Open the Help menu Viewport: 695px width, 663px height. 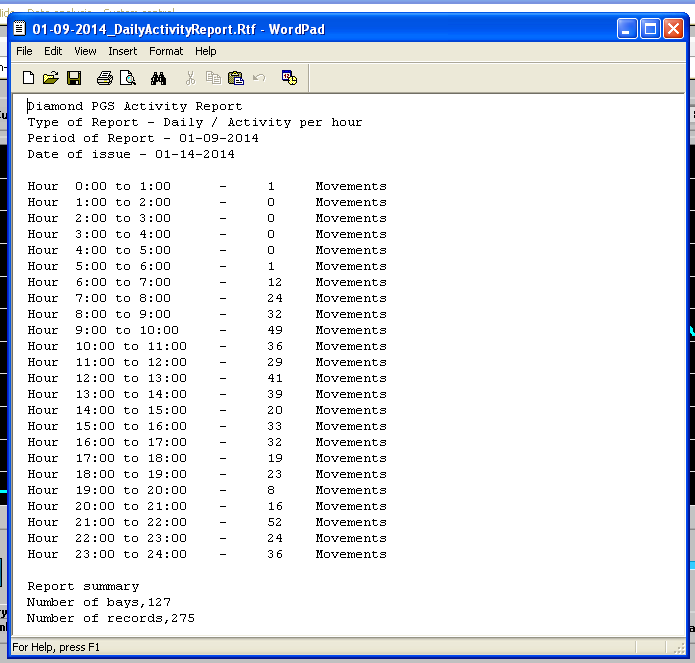click(206, 51)
